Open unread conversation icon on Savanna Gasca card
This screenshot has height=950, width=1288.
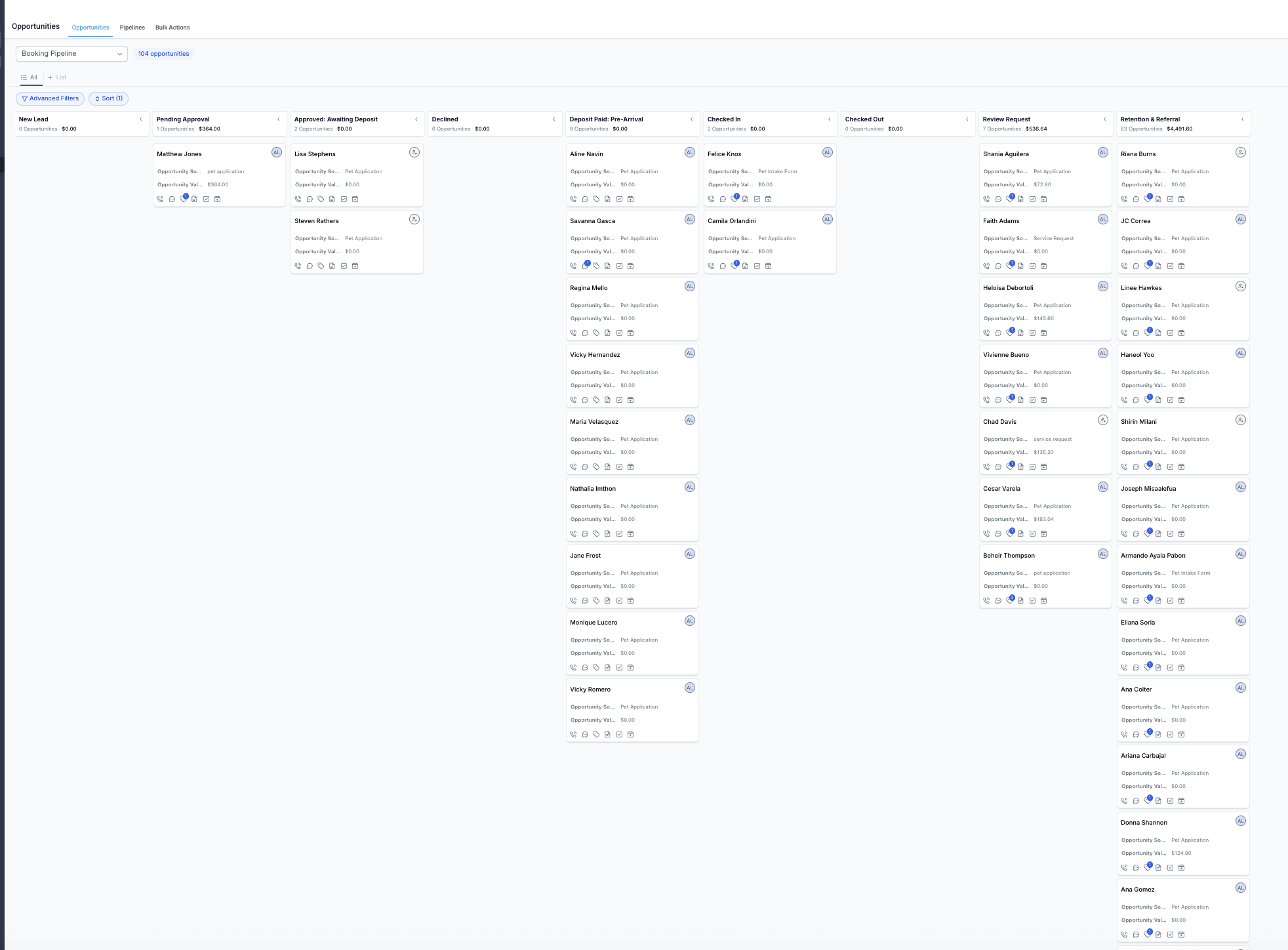pyautogui.click(x=586, y=266)
